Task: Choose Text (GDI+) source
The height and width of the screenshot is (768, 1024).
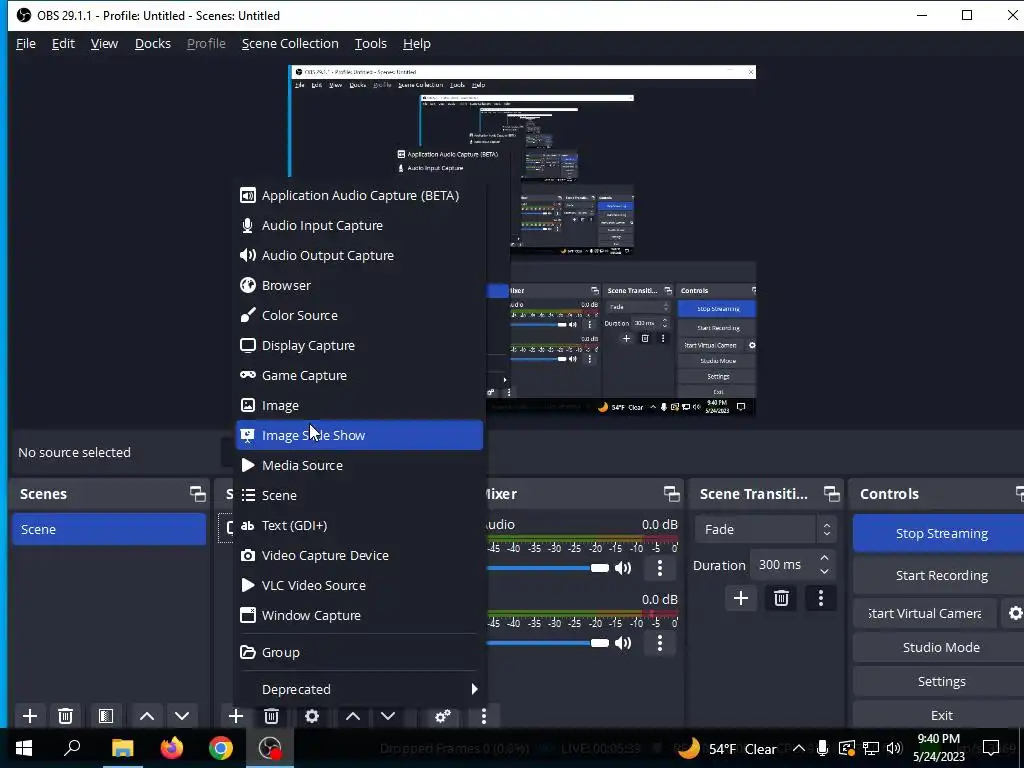Action: click(x=359, y=525)
